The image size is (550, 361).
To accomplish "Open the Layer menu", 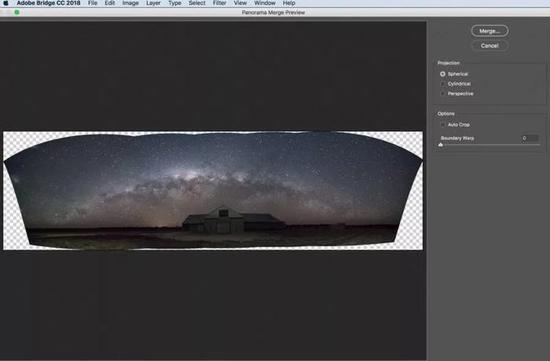I will 153,3.
